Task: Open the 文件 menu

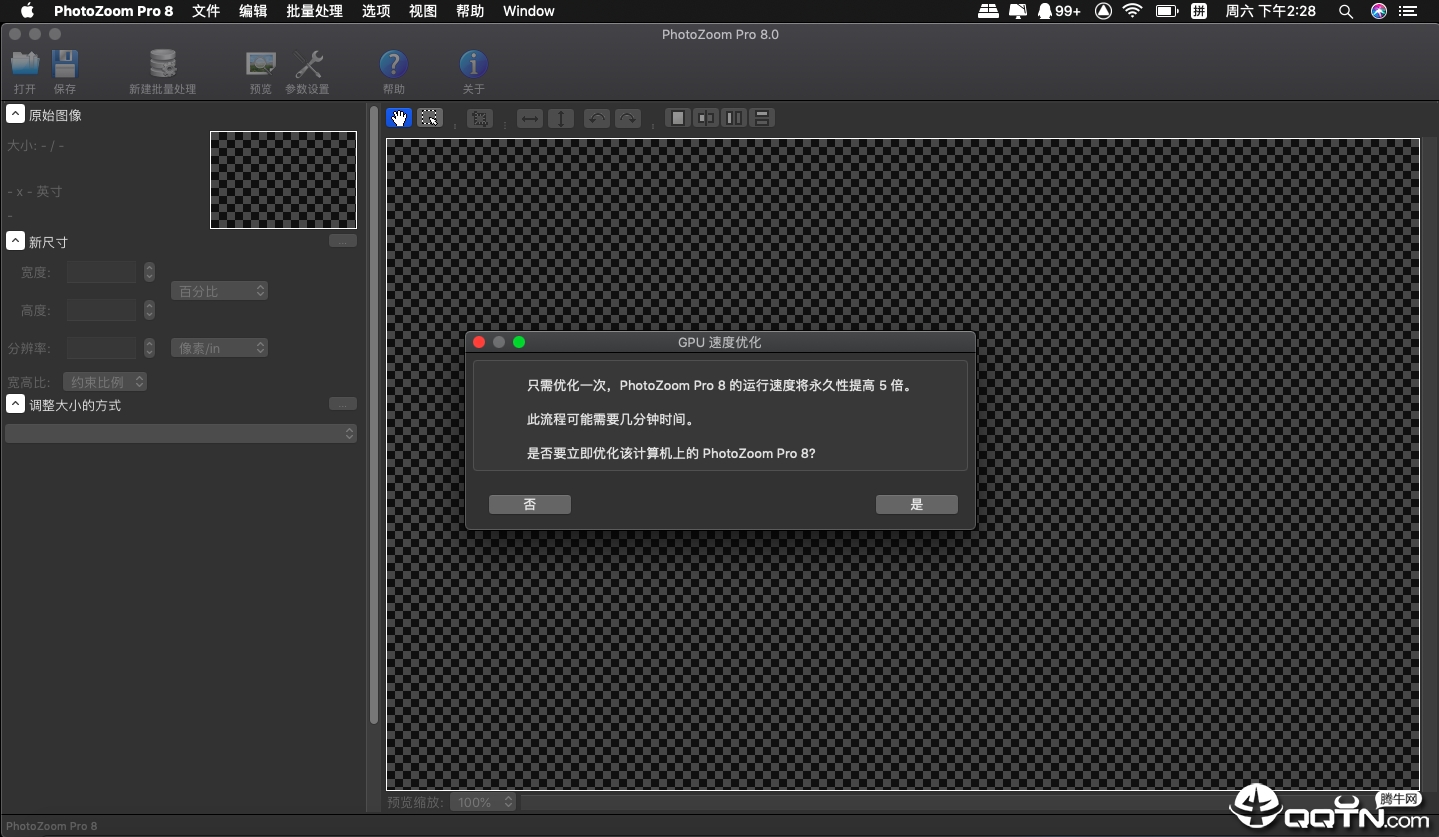Action: click(206, 11)
